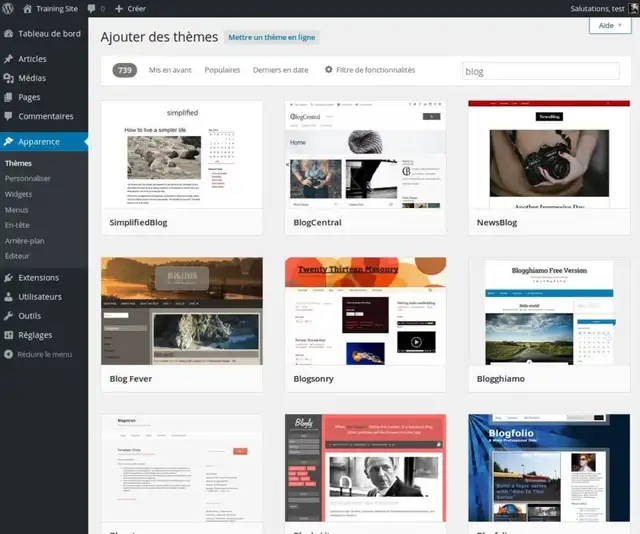Click the 739 results count badge
This screenshot has height=534, width=640.
point(124,70)
